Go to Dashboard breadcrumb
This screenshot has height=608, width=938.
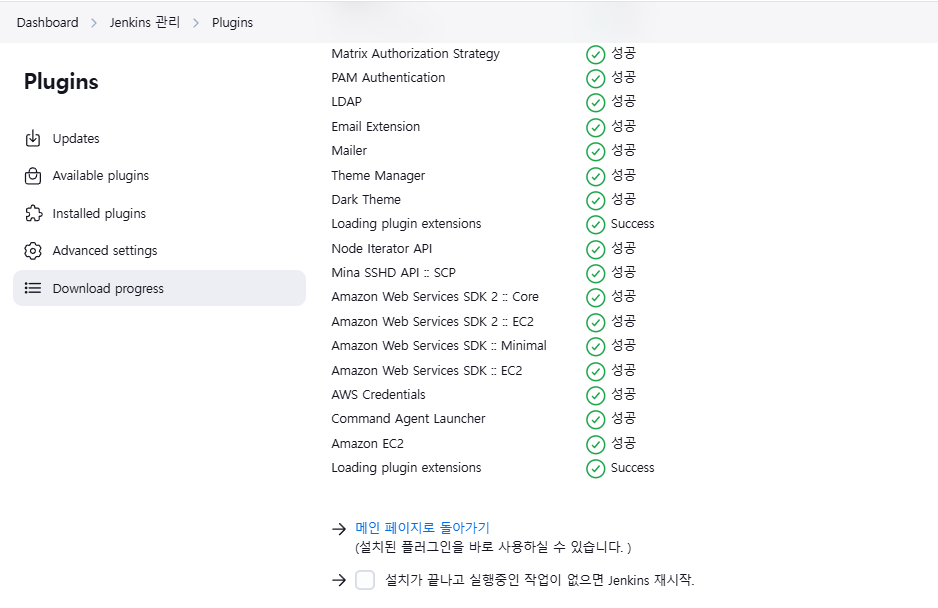[x=47, y=23]
